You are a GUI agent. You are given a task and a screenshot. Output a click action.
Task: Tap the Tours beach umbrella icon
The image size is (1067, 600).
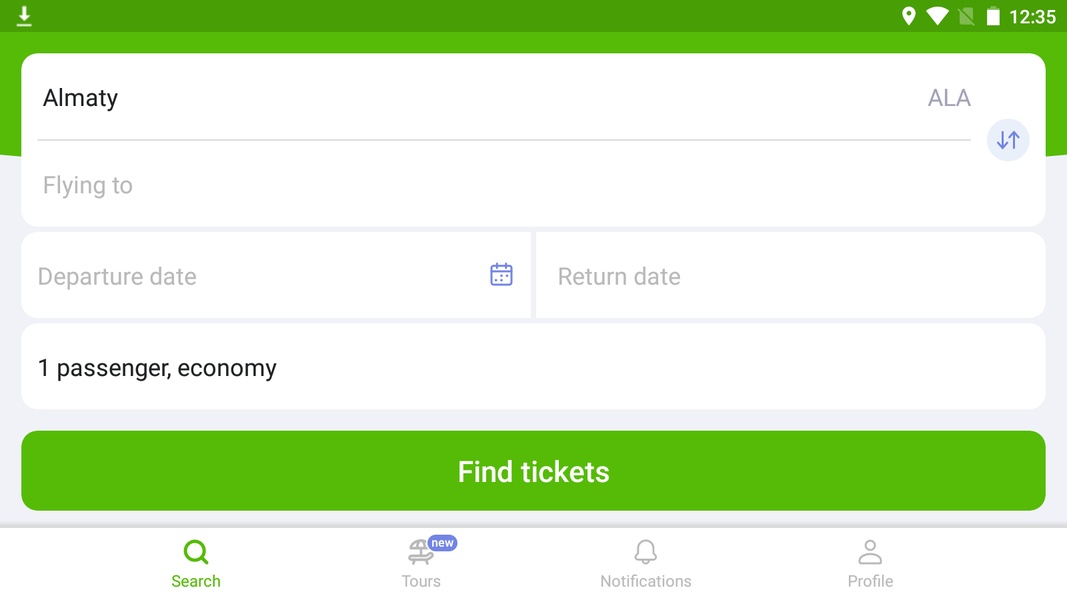click(x=421, y=552)
